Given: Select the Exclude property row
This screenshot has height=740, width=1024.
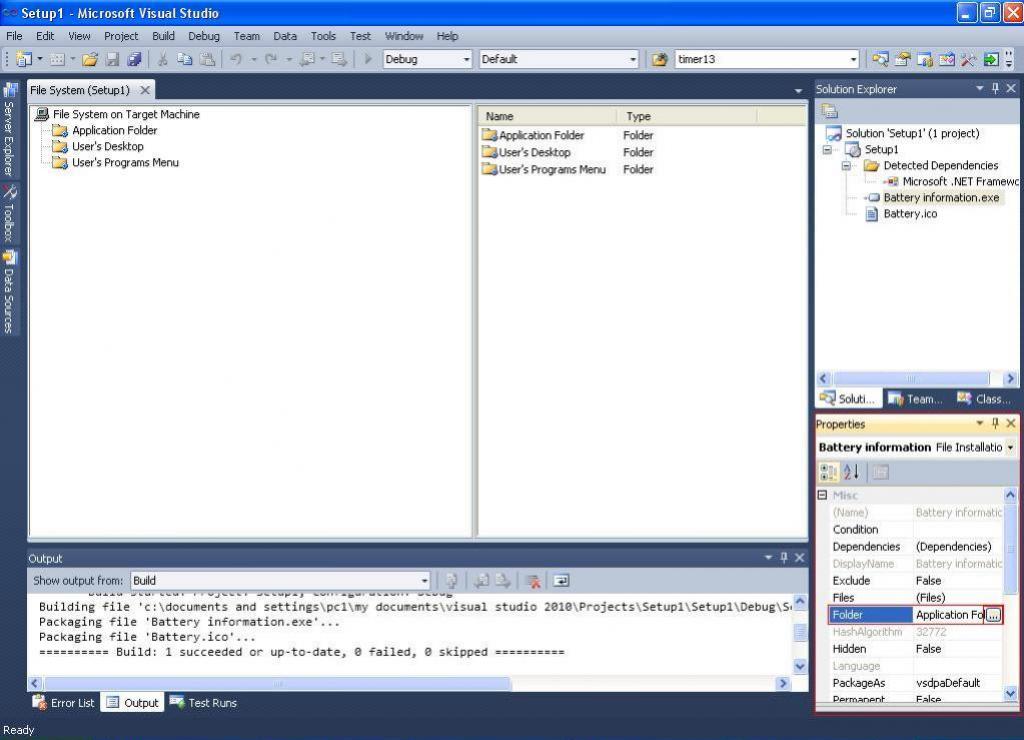Looking at the screenshot, I should tap(916, 581).
